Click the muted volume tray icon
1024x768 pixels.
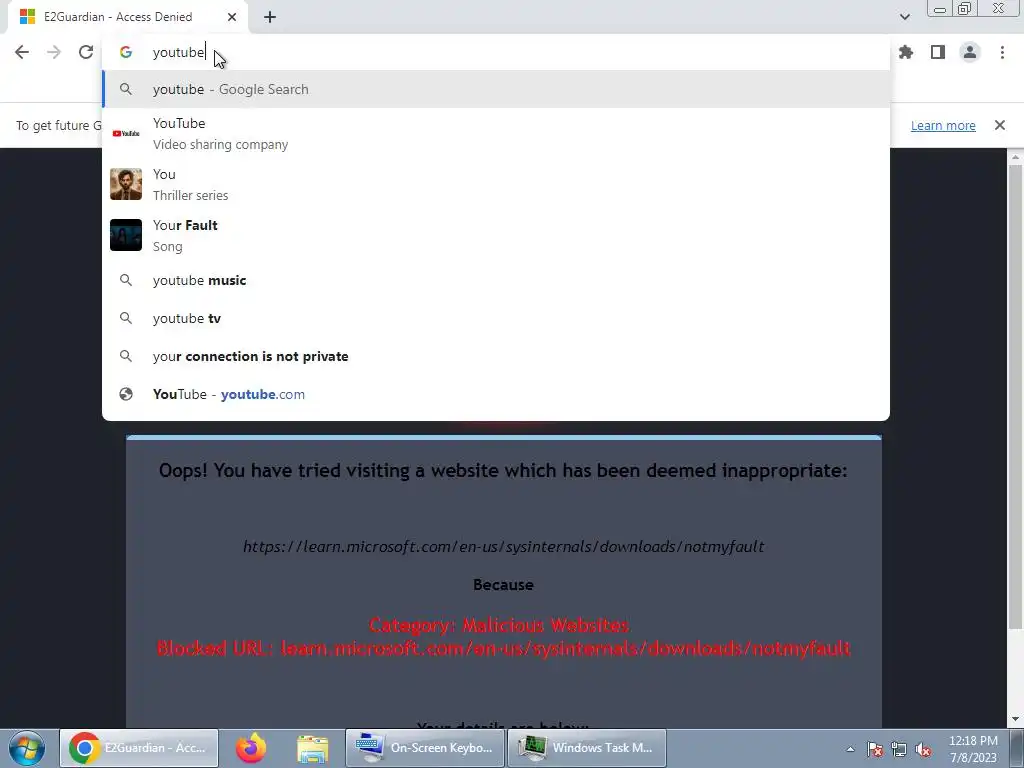coord(923,749)
